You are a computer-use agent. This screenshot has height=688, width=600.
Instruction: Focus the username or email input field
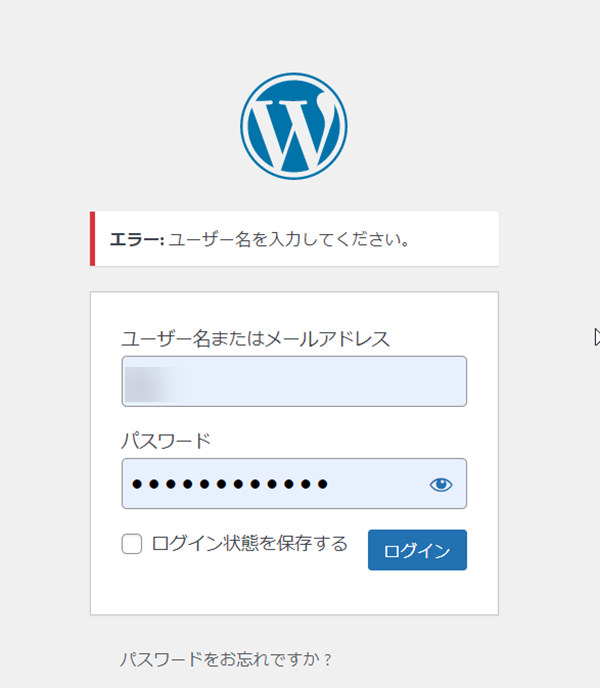tap(294, 381)
